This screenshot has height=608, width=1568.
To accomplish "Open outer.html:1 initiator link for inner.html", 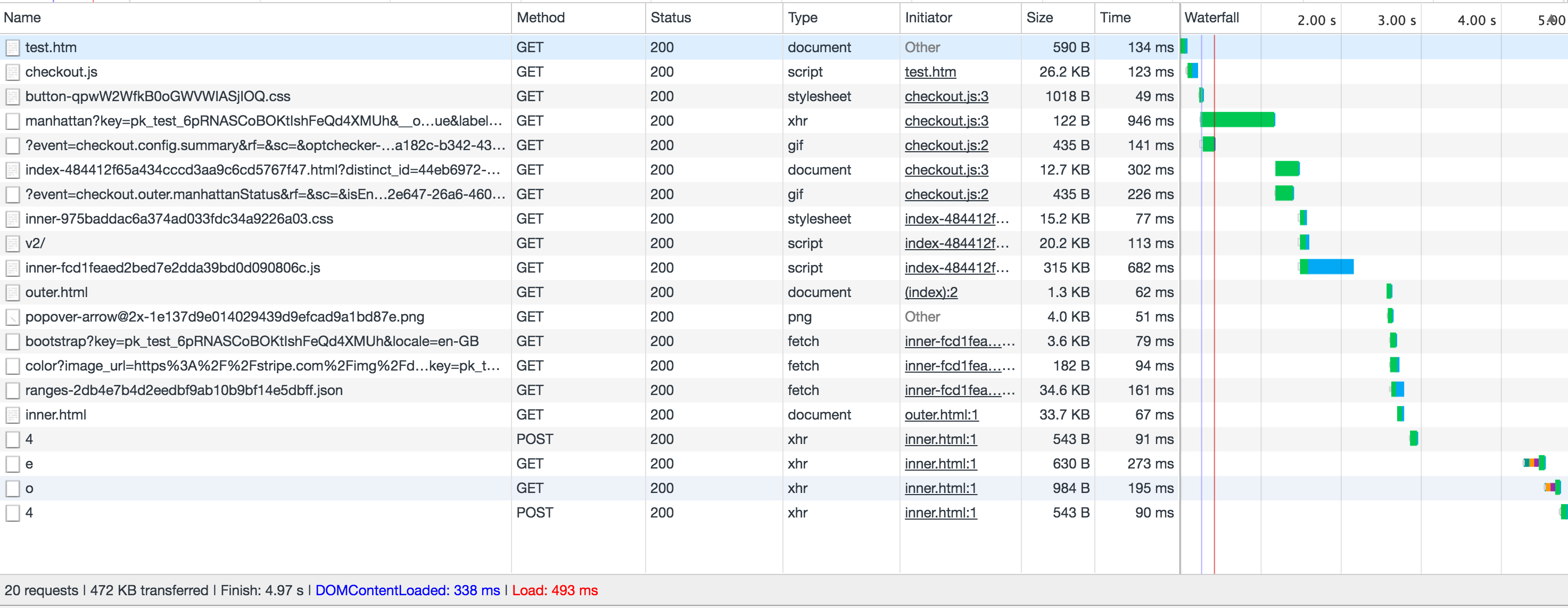I will click(x=941, y=415).
